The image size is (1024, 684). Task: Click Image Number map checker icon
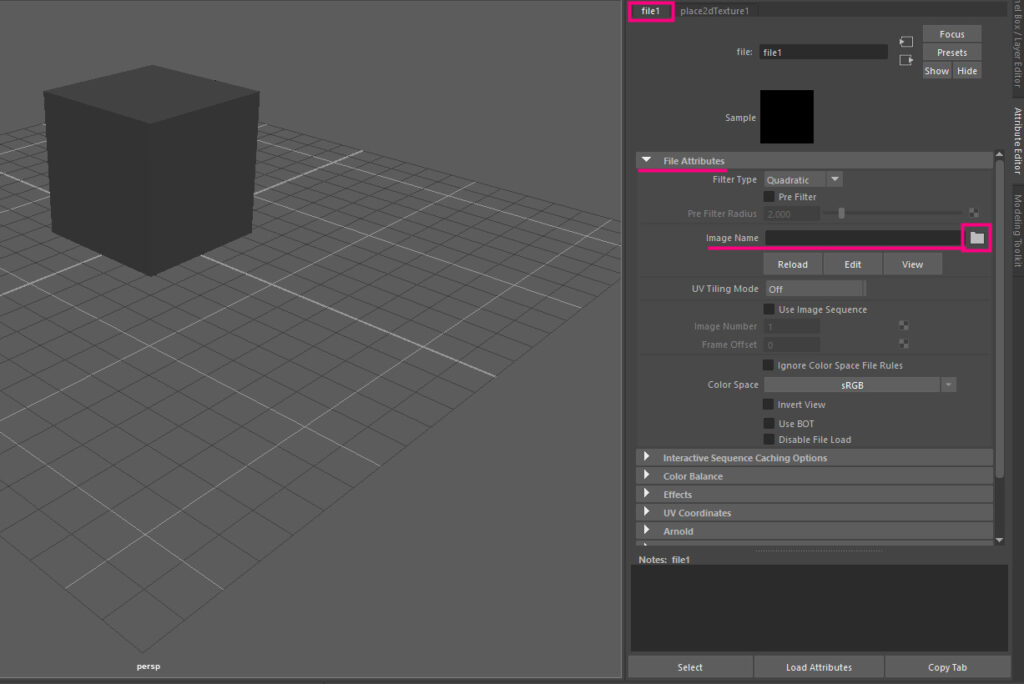pyautogui.click(x=904, y=325)
